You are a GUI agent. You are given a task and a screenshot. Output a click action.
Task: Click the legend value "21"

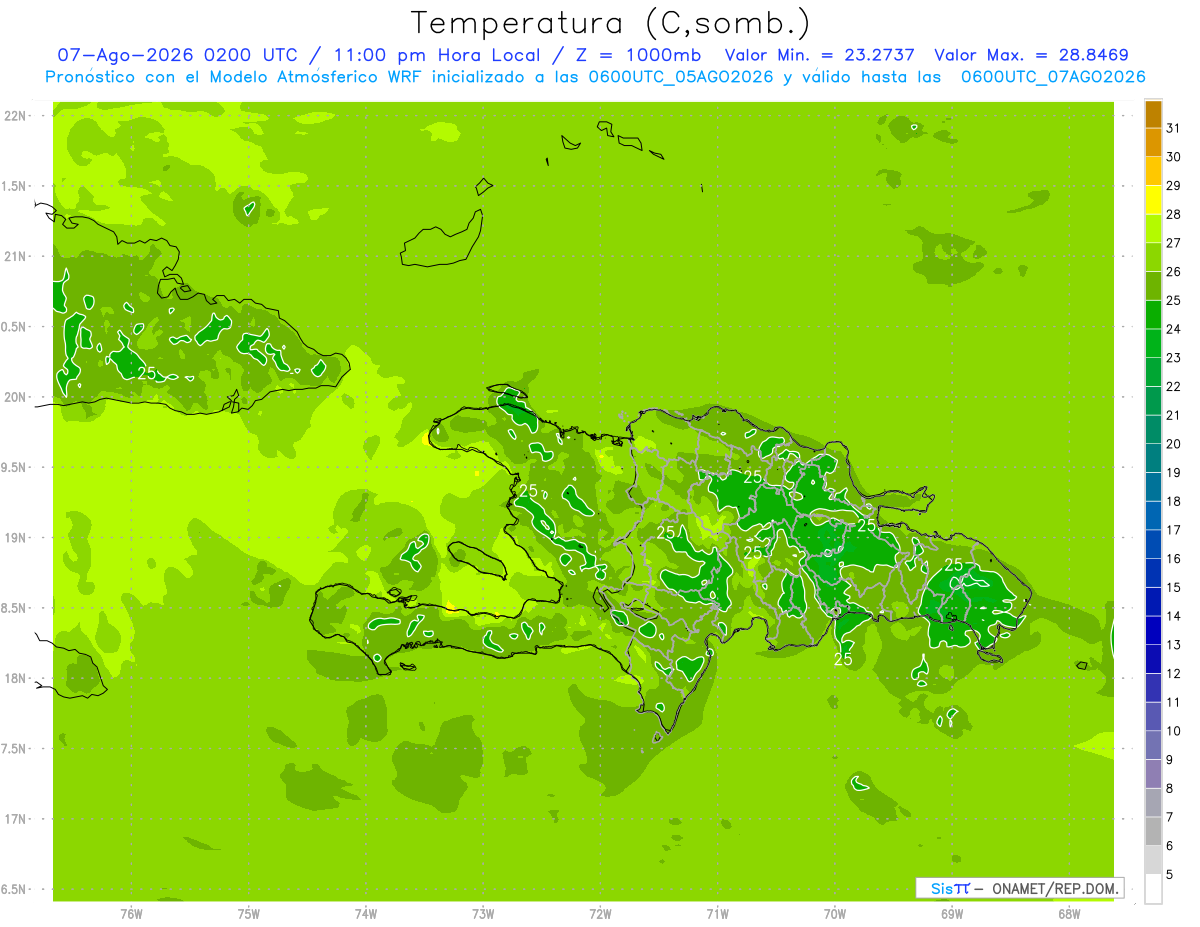[x=1173, y=415]
